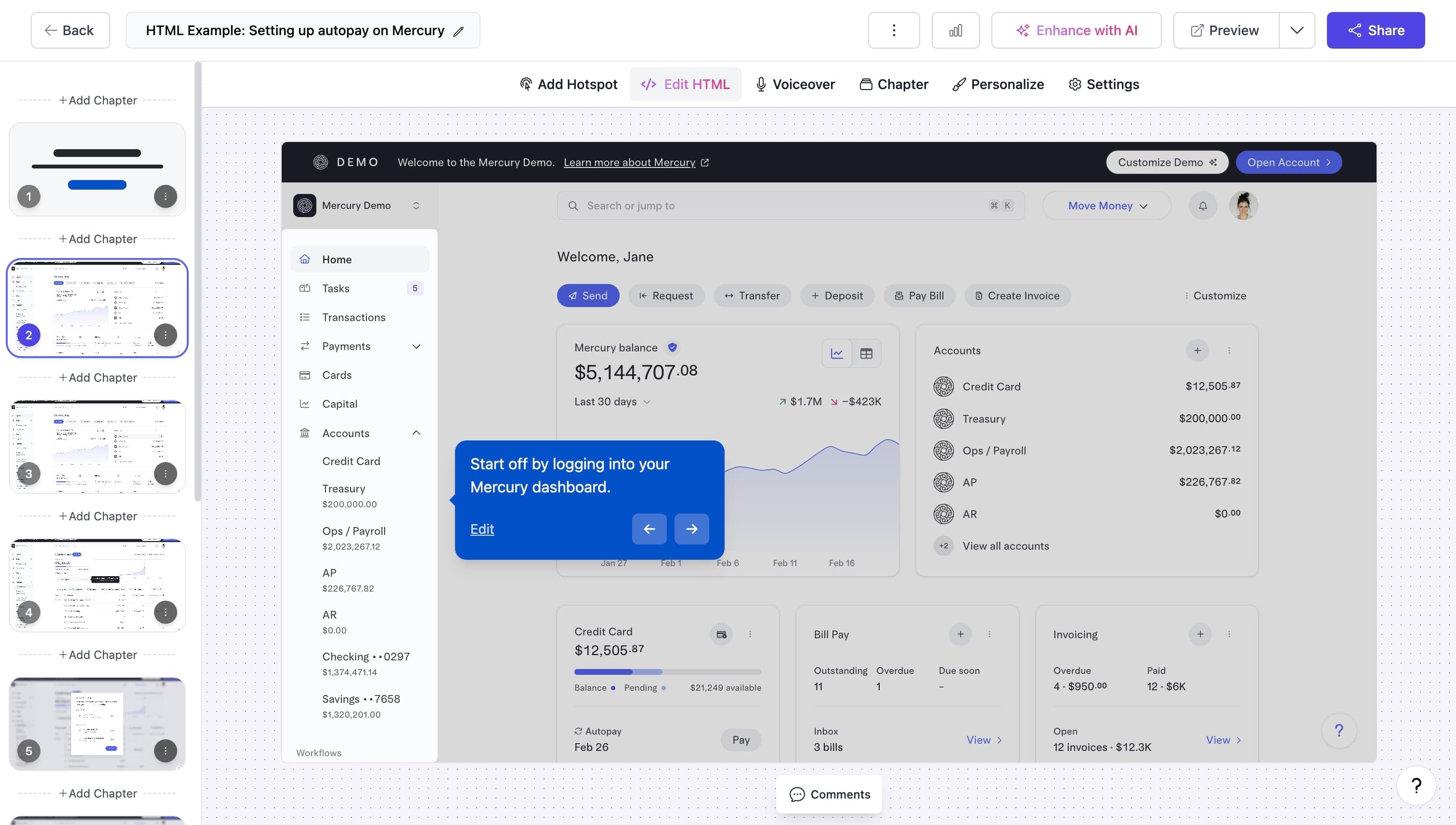Click plus icon in Accounts card
The image size is (1456, 825).
[1197, 351]
